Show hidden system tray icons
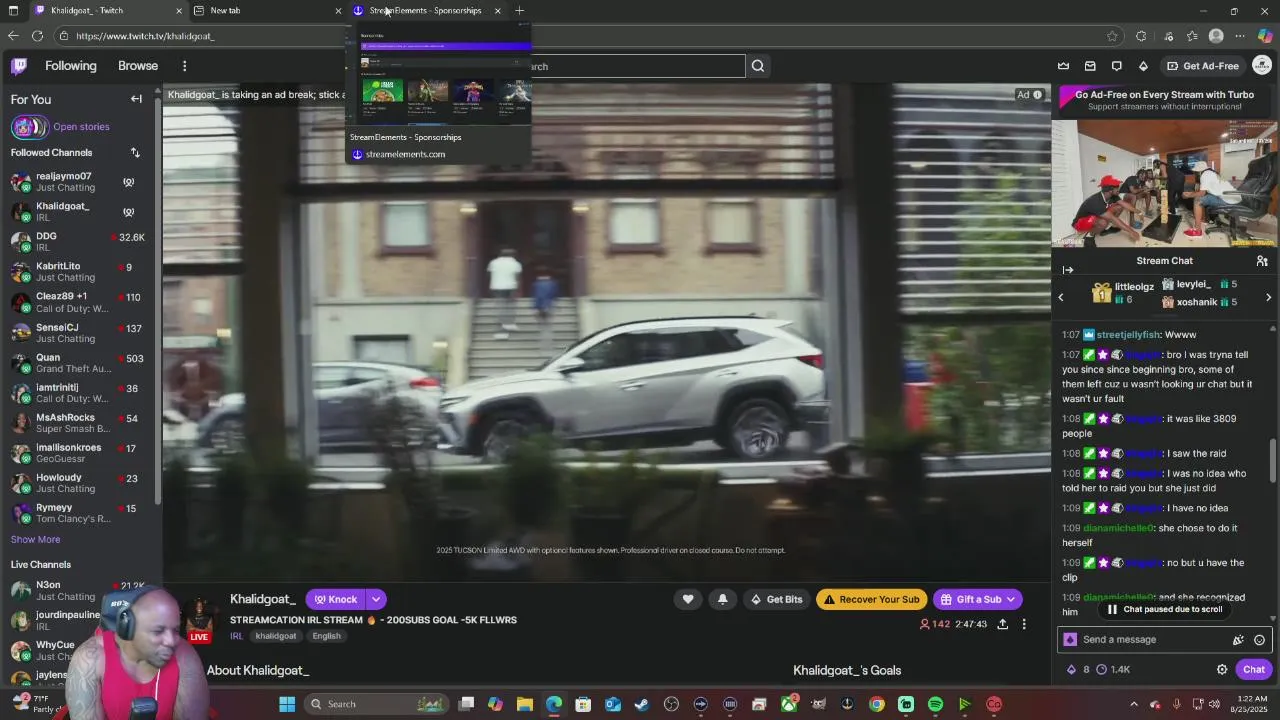 pos(1133,704)
